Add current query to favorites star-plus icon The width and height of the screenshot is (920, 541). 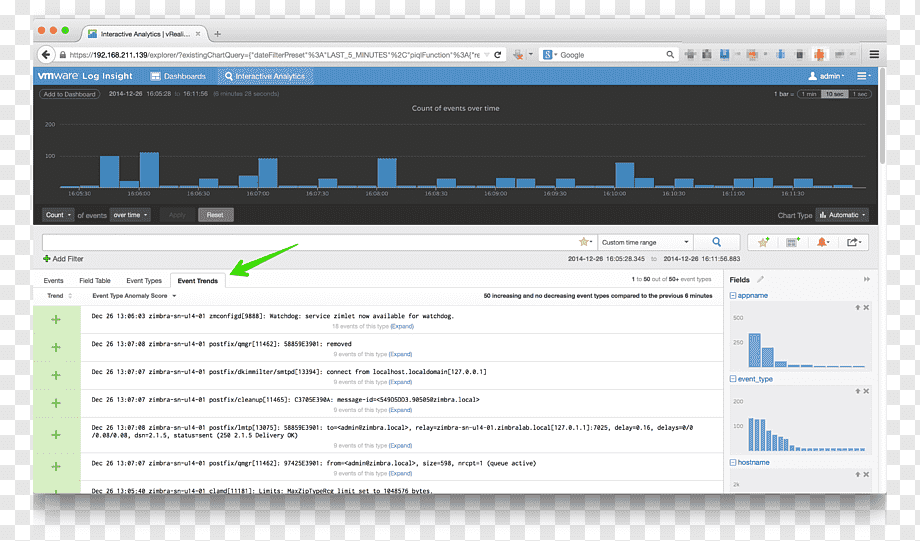(763, 242)
